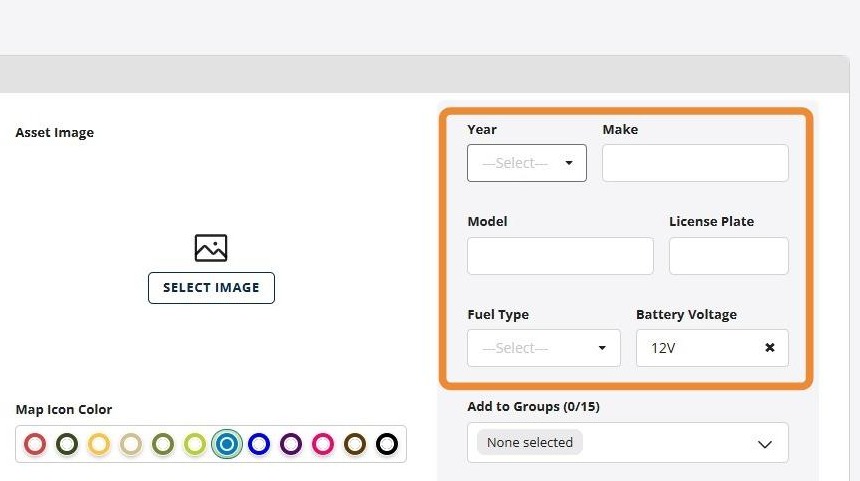
Task: Choose the selected light blue map icon color
Action: (x=227, y=444)
